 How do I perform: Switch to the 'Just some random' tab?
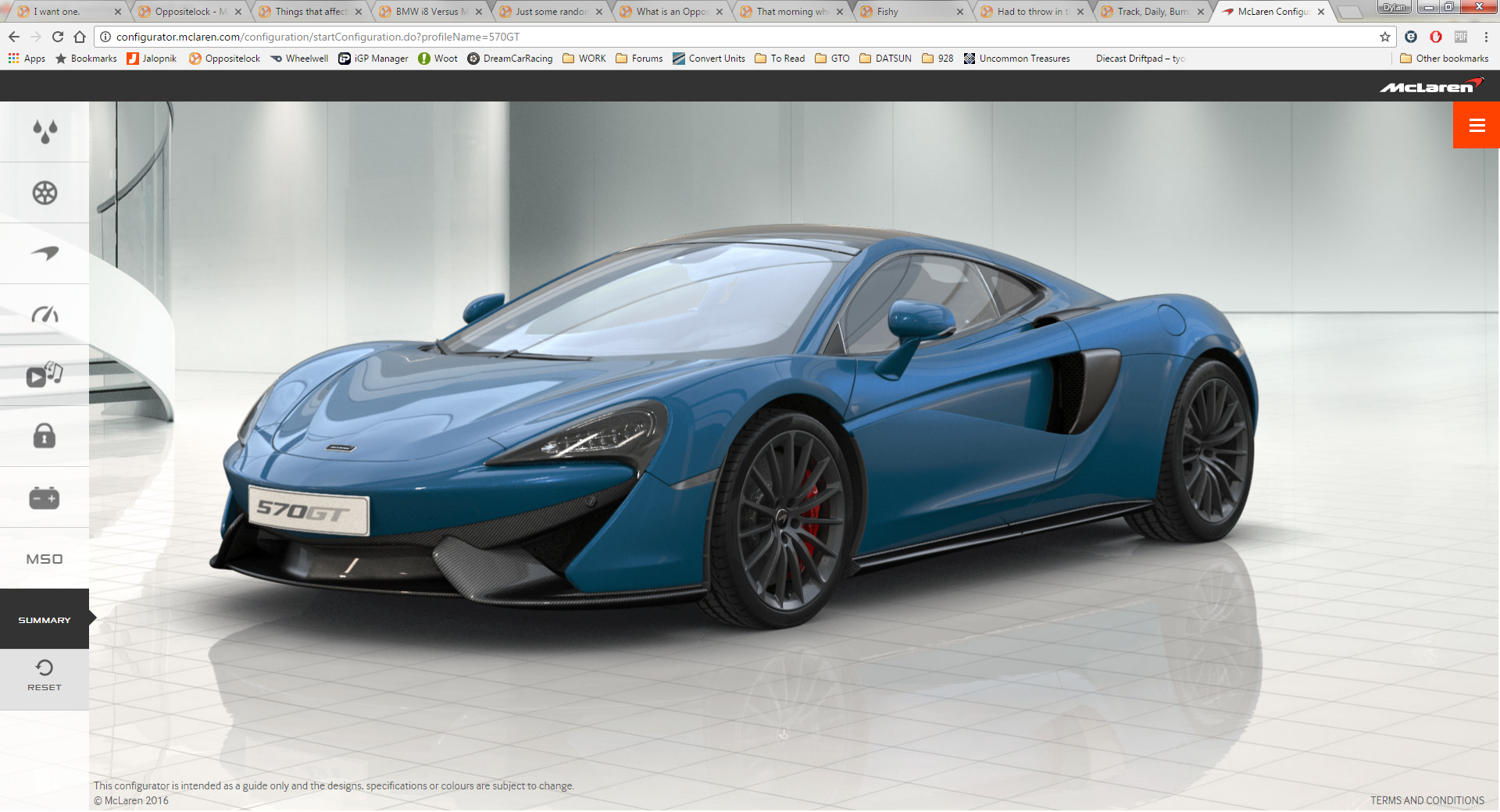pyautogui.click(x=552, y=12)
